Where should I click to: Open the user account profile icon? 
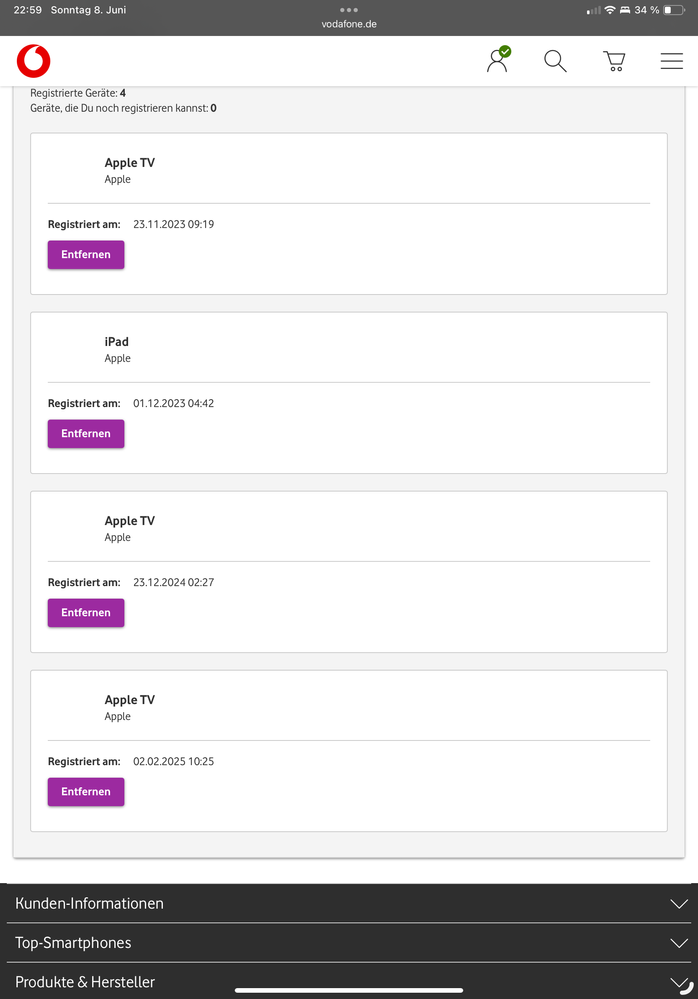coord(497,60)
